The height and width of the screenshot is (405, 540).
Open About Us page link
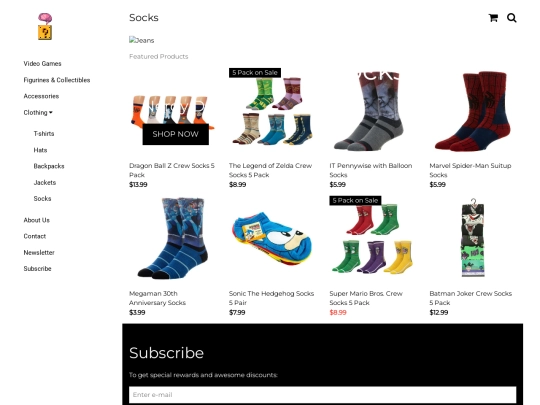pyautogui.click(x=37, y=220)
